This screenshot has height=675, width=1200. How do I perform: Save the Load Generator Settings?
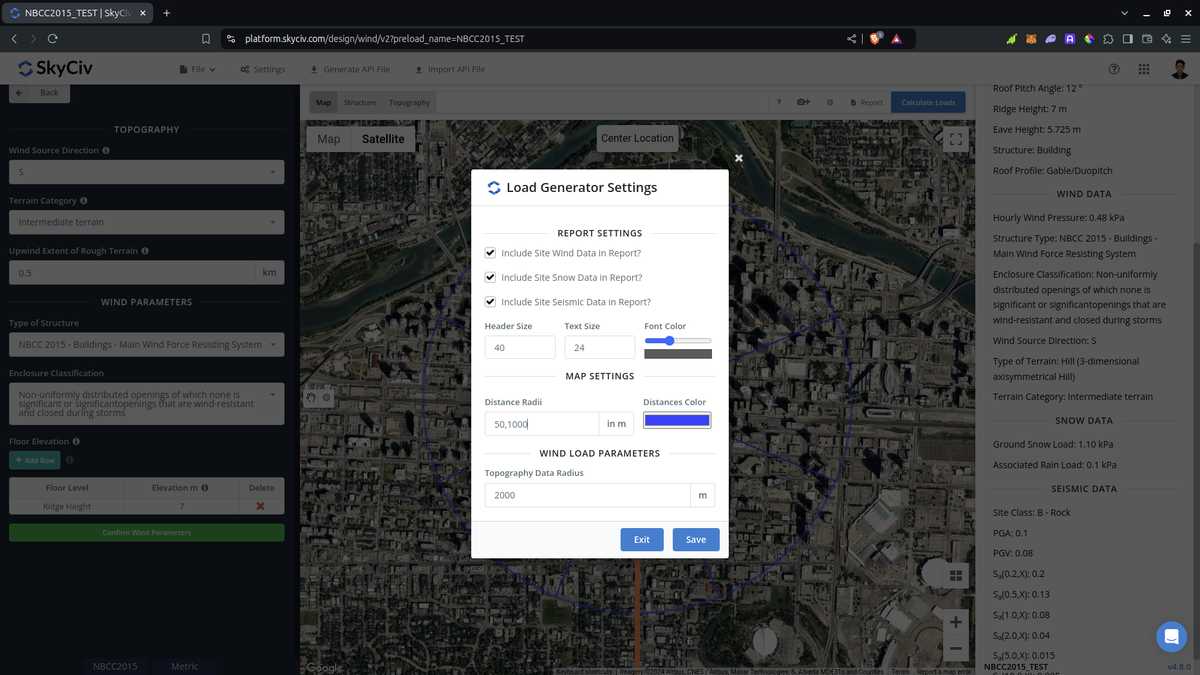click(695, 539)
